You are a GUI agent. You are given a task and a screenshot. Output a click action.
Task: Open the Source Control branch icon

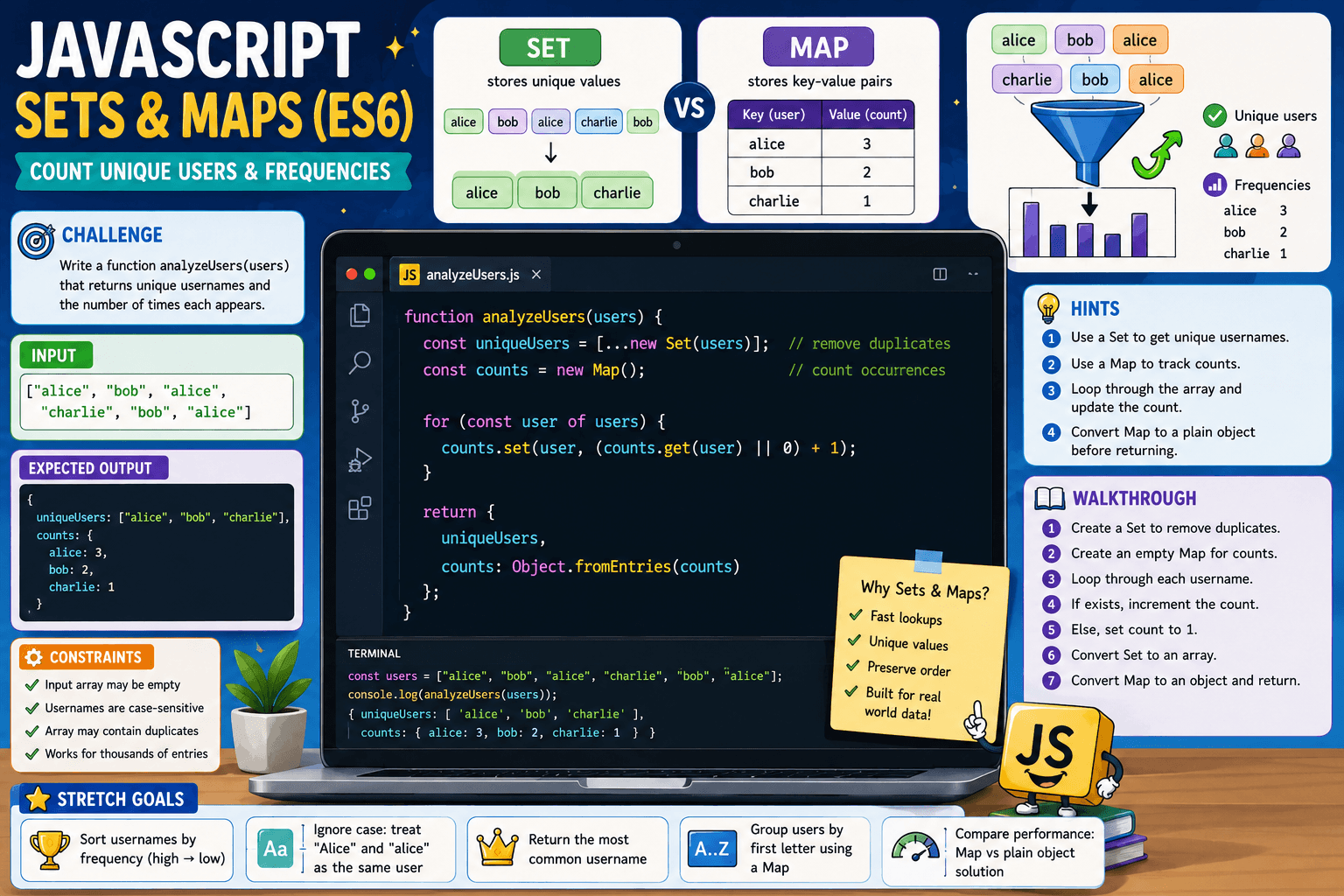tap(360, 410)
